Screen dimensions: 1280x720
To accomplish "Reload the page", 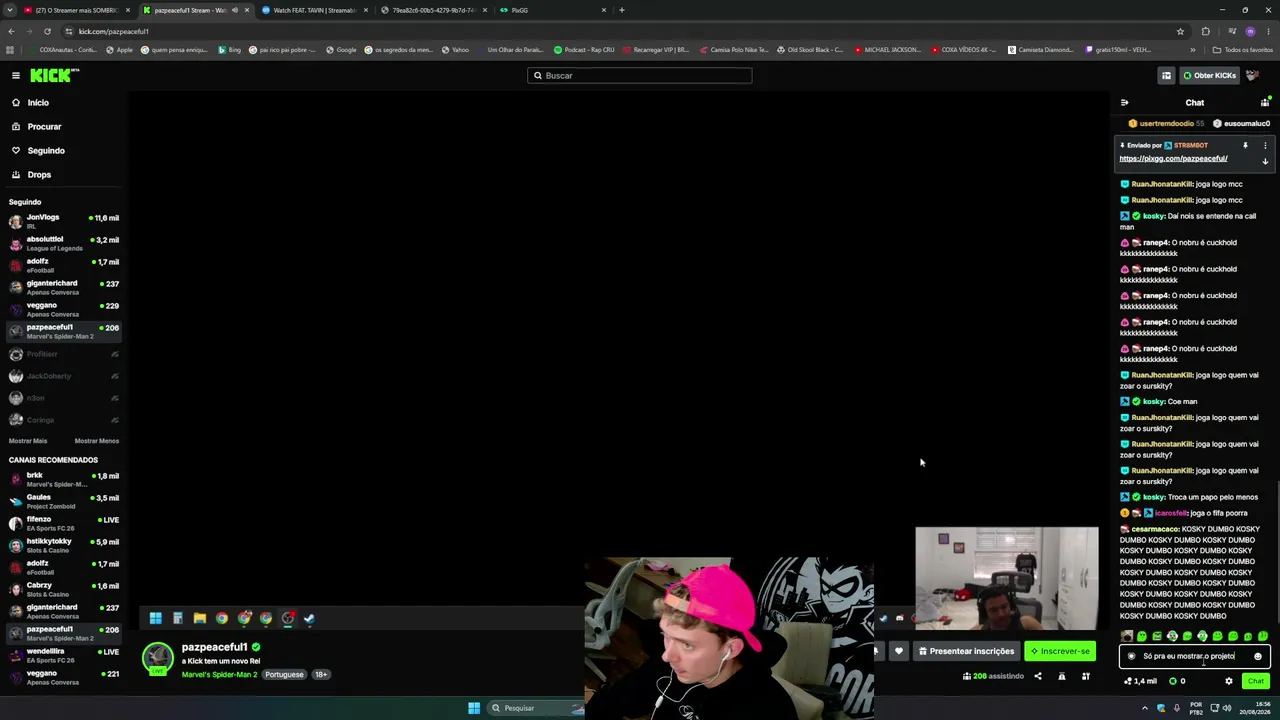I will point(47,31).
